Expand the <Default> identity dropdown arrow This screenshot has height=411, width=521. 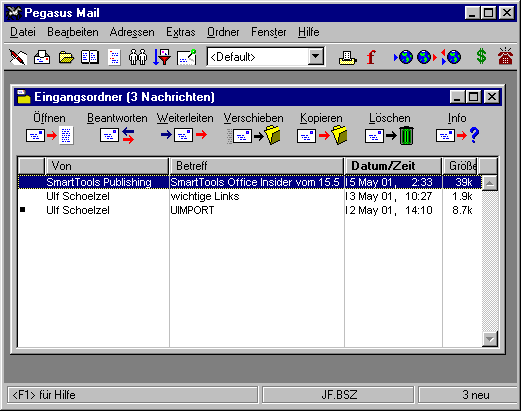click(315, 57)
